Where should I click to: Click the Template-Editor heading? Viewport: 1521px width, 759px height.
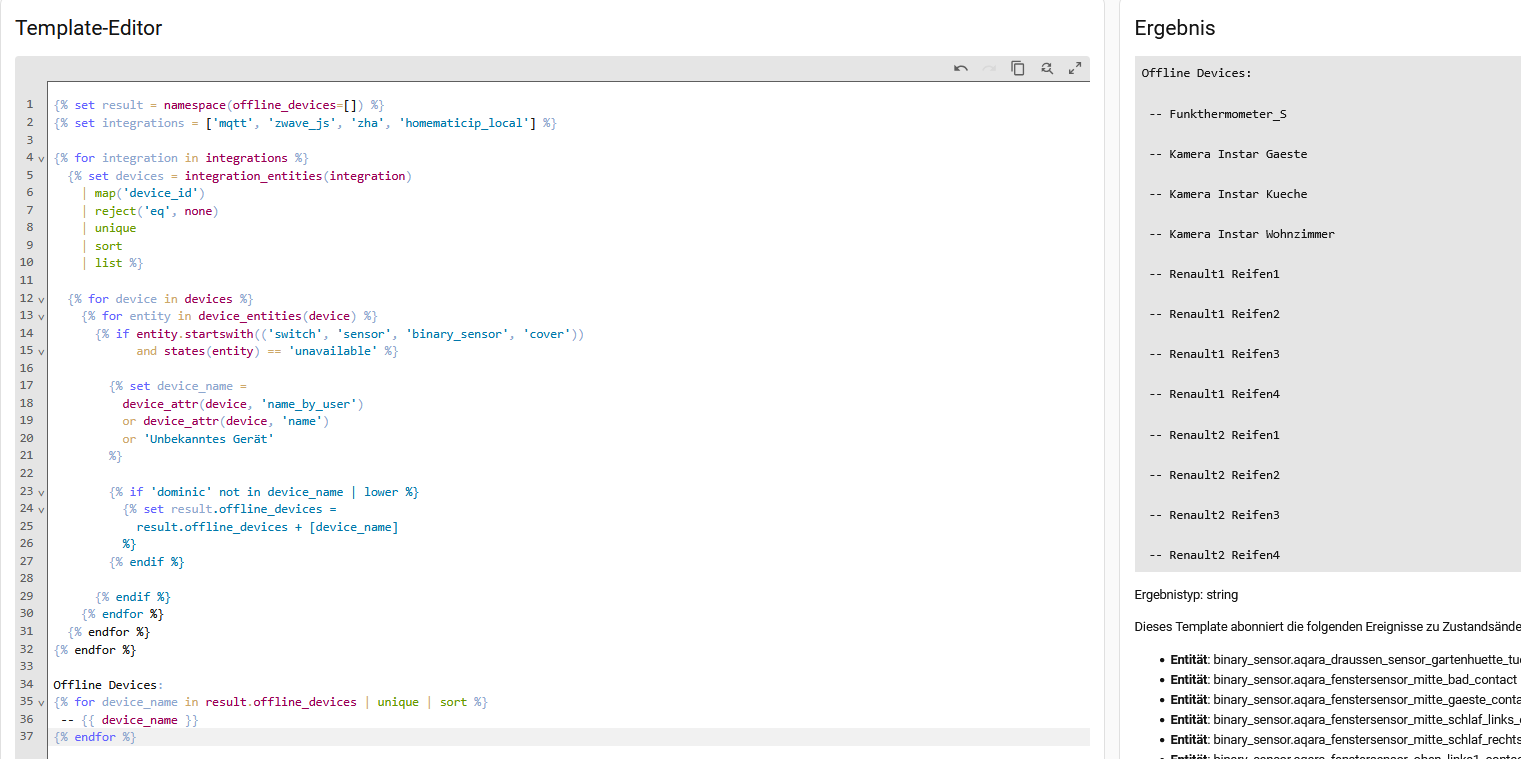(89, 28)
